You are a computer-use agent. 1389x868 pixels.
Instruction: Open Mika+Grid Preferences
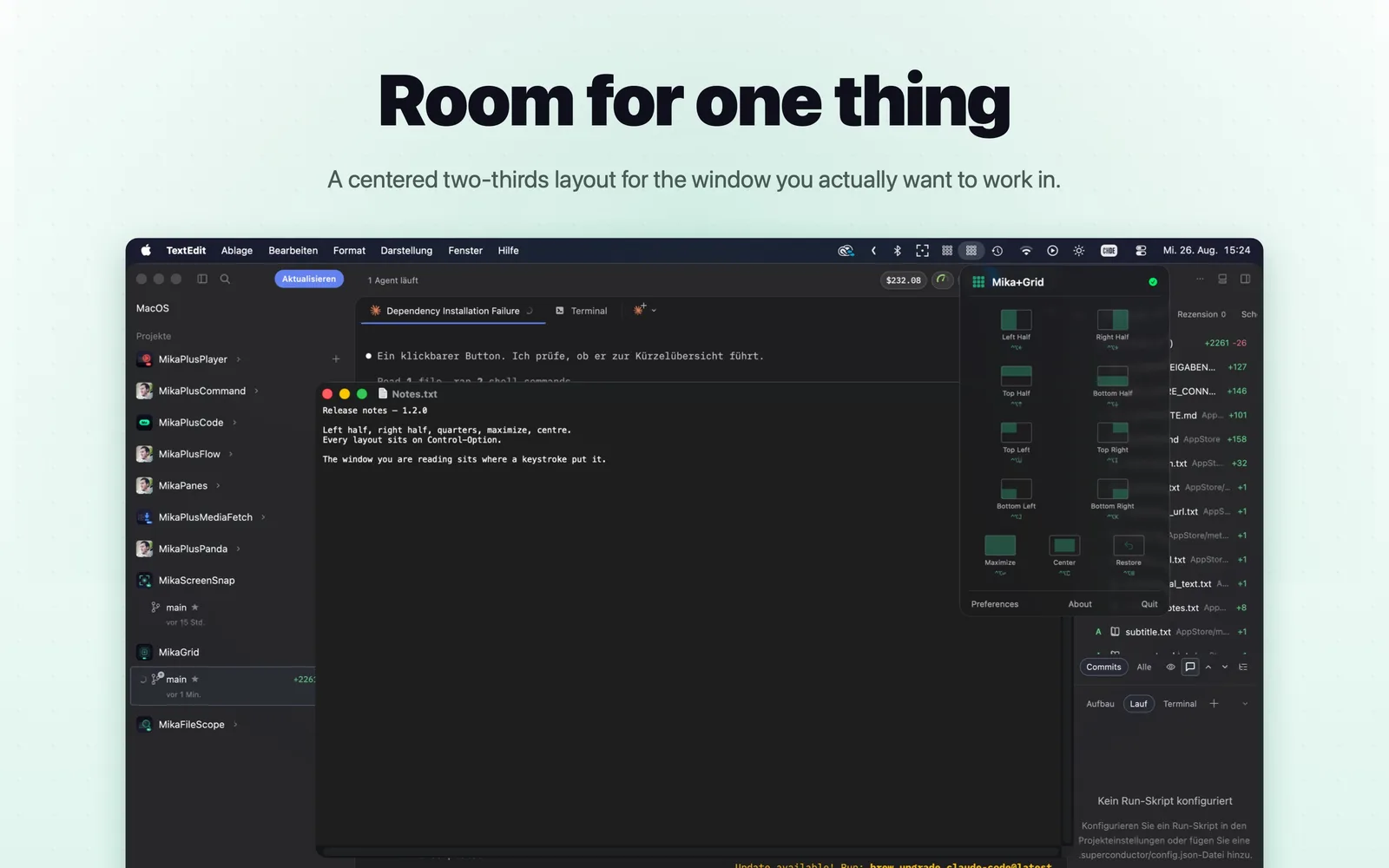[995, 604]
